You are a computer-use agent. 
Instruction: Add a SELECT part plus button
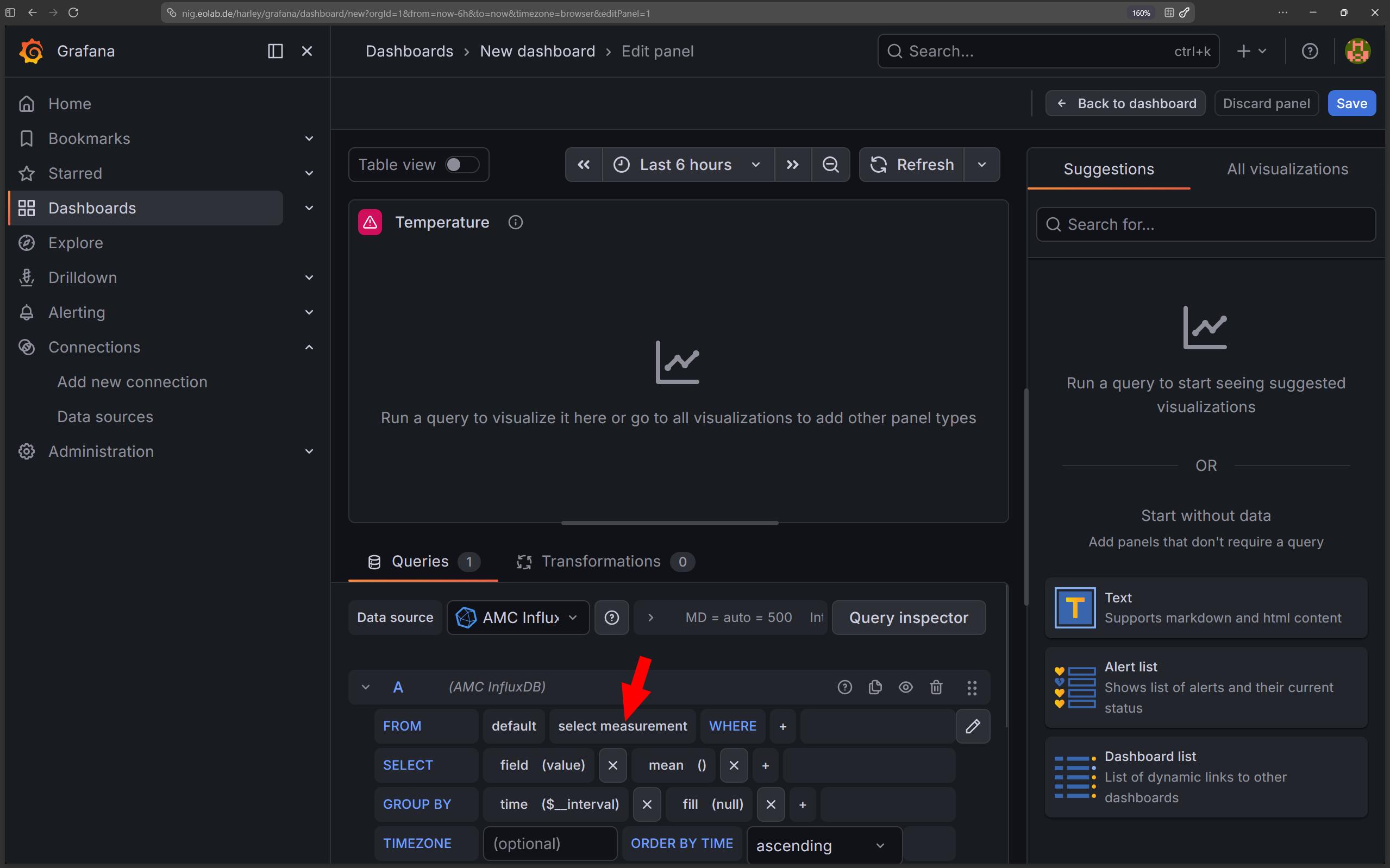click(765, 765)
